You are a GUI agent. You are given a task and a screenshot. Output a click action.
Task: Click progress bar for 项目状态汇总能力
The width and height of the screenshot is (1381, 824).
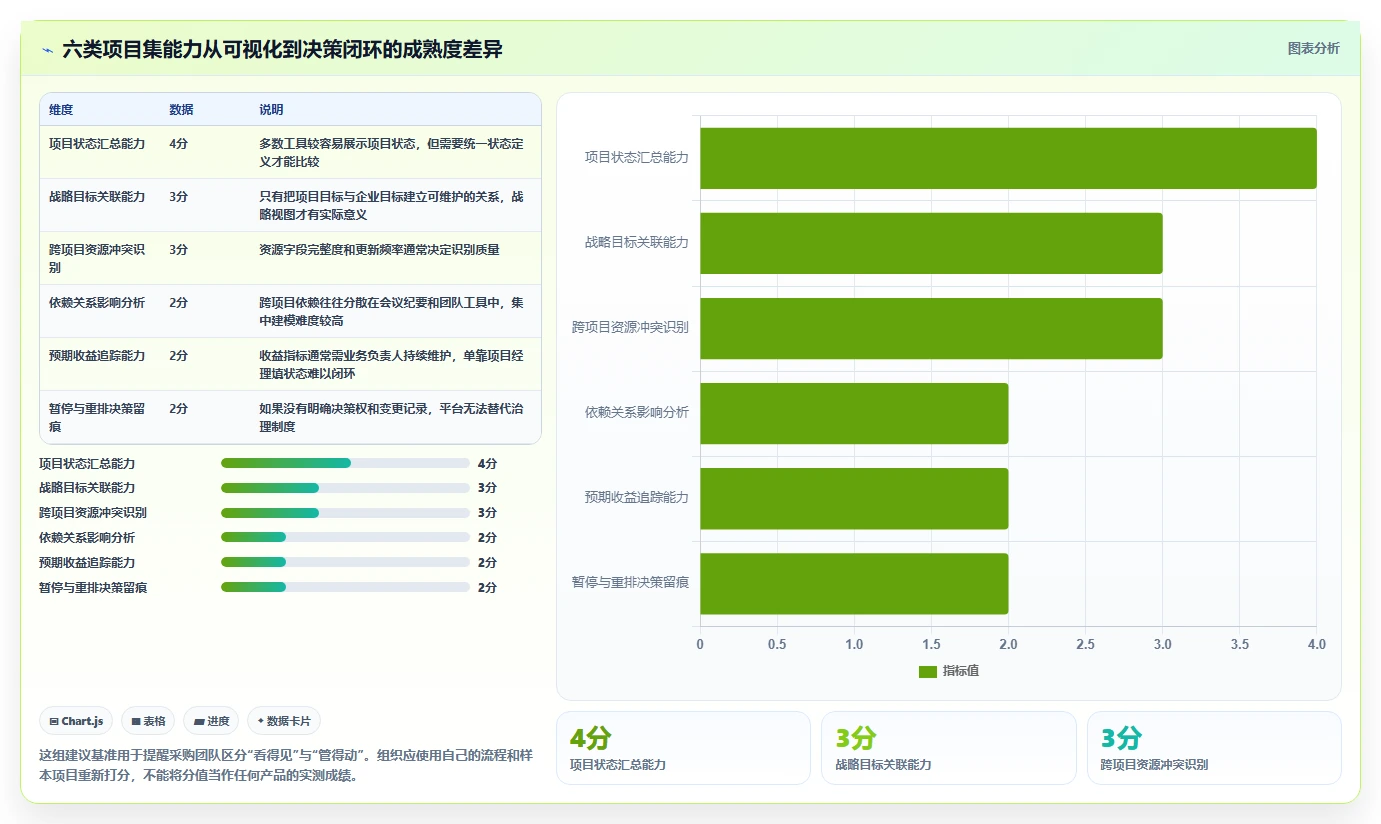click(x=345, y=463)
